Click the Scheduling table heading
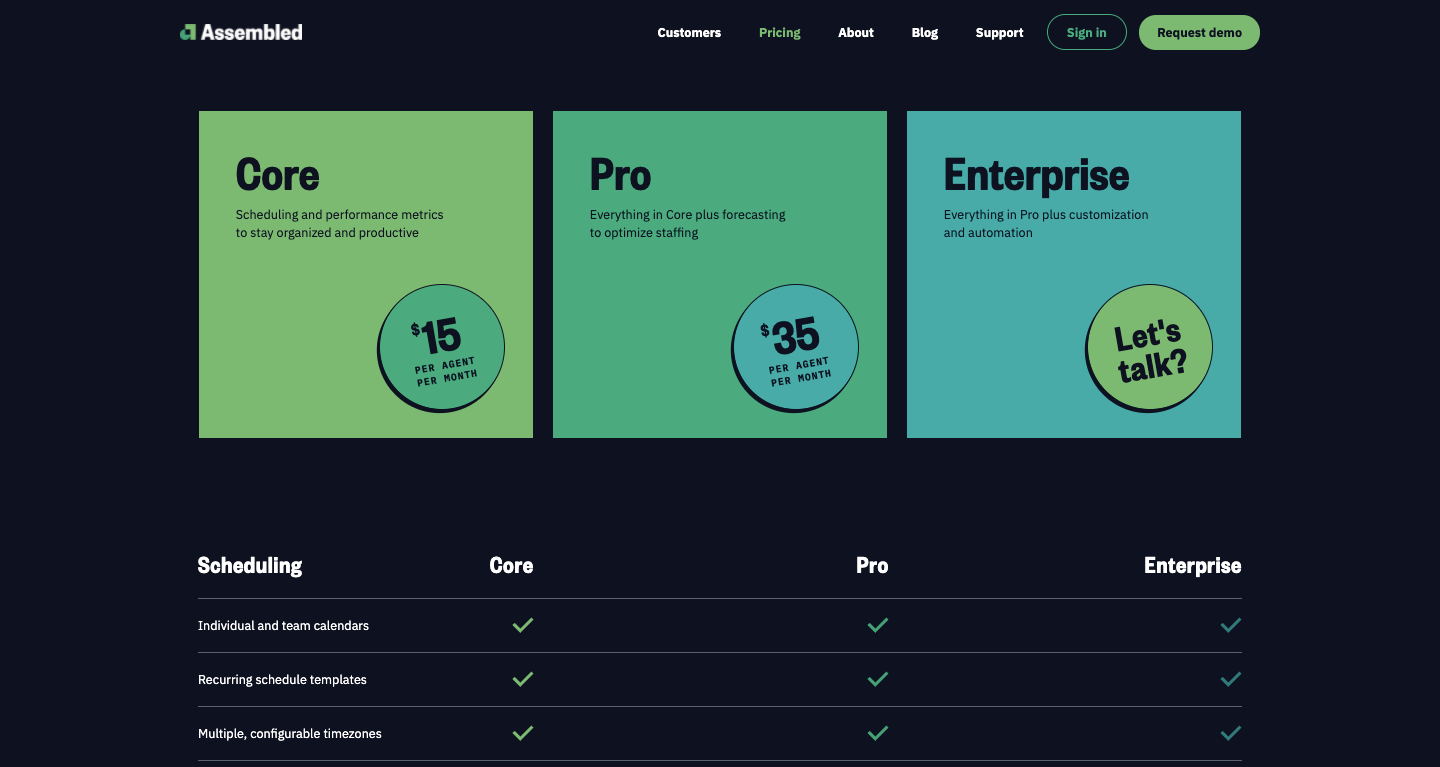The width and height of the screenshot is (1440, 767). pyautogui.click(x=250, y=566)
